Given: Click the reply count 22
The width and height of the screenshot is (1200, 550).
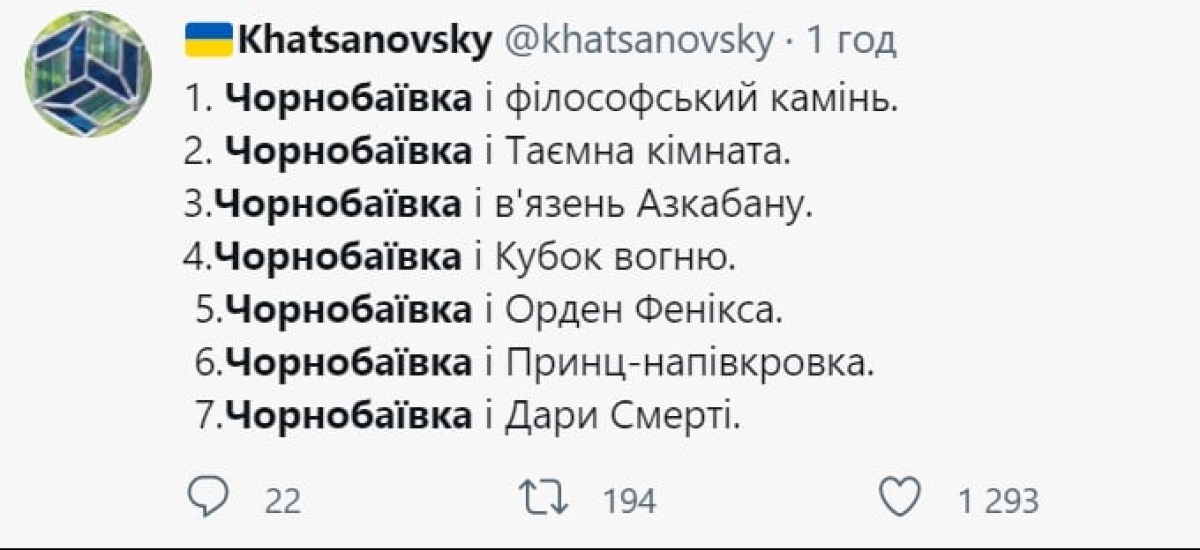Looking at the screenshot, I should (282, 500).
